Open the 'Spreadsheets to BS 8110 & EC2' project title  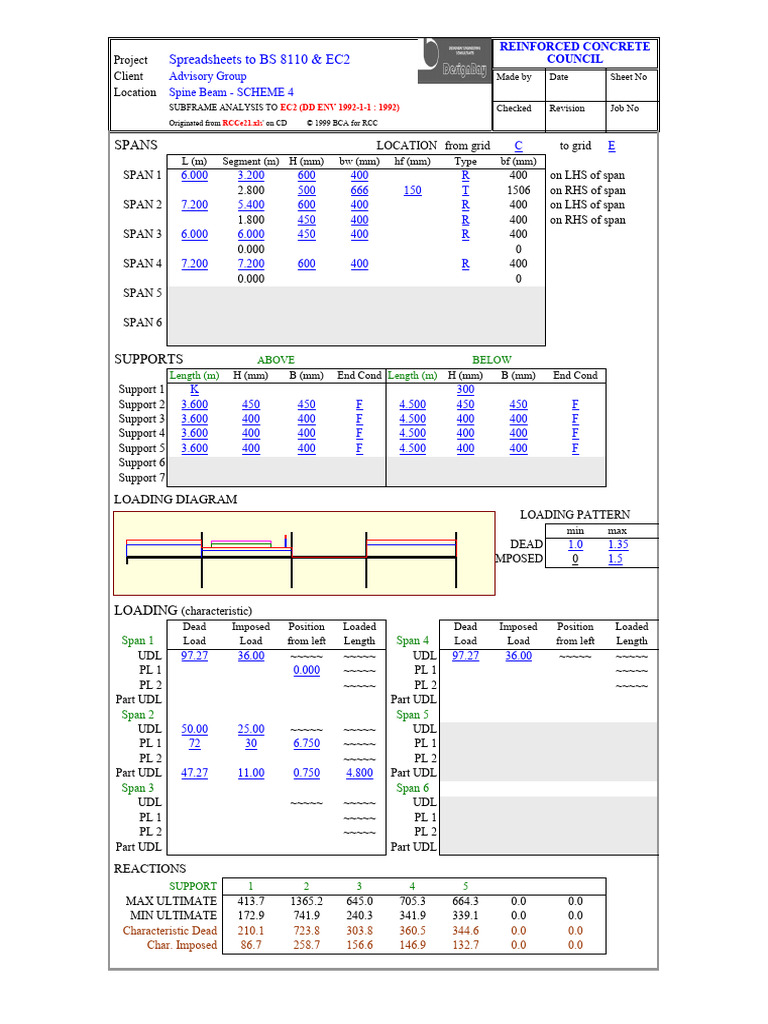(x=259, y=59)
